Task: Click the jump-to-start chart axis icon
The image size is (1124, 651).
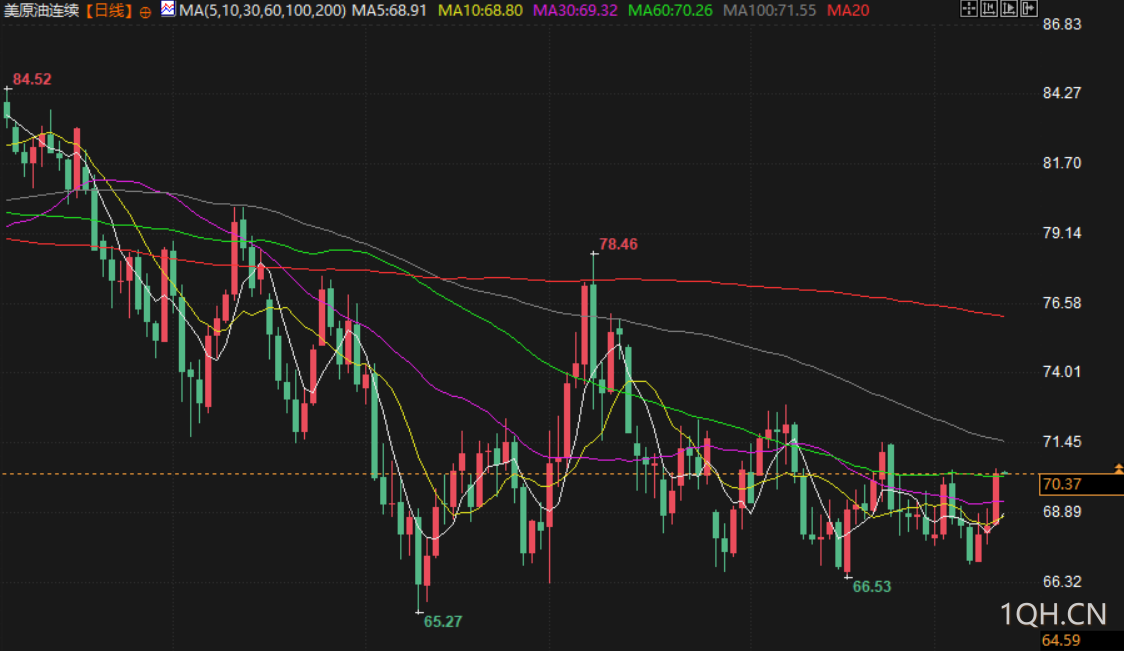Action: pyautogui.click(x=989, y=9)
